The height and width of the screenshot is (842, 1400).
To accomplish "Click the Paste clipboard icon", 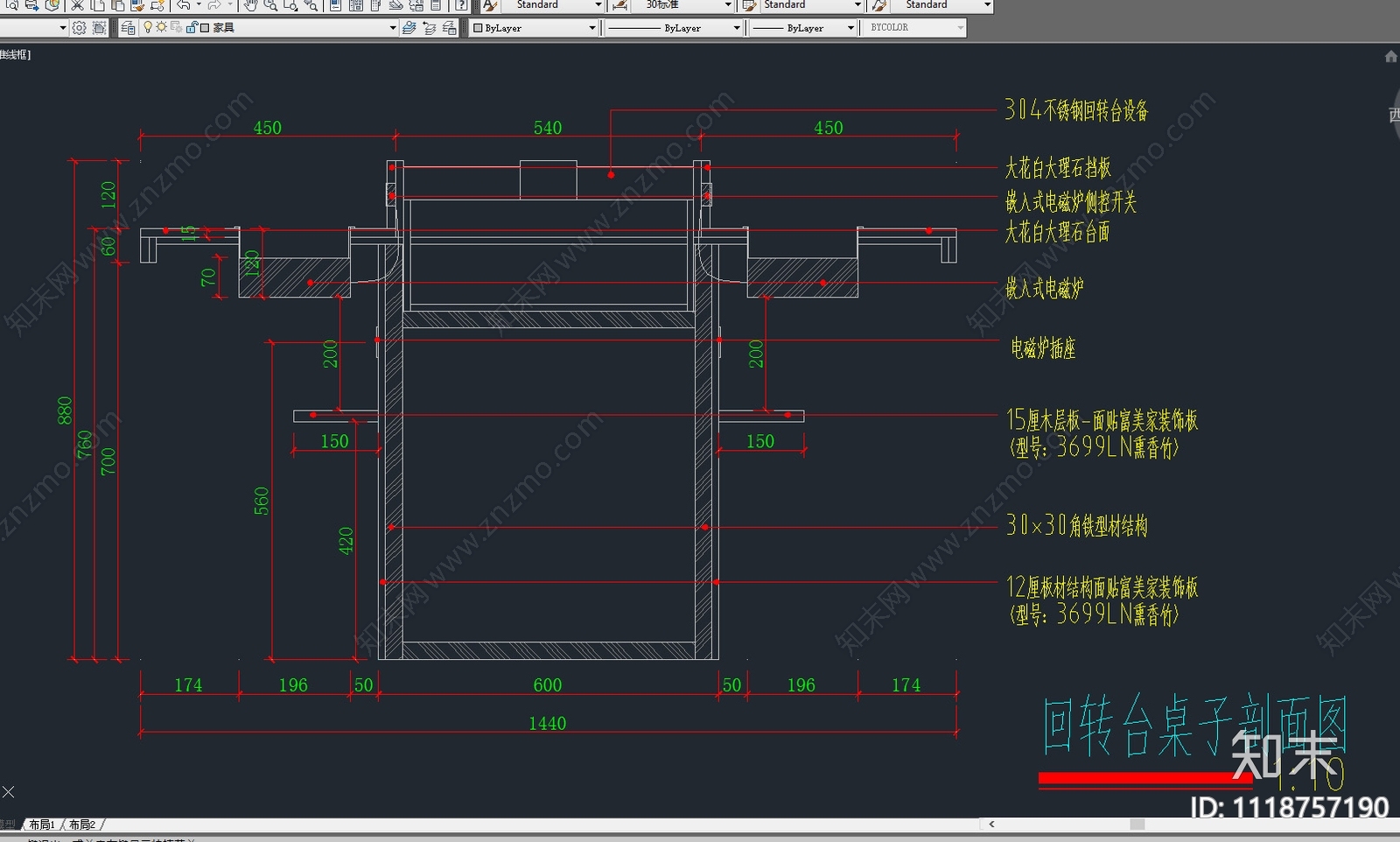I will pos(117,5).
